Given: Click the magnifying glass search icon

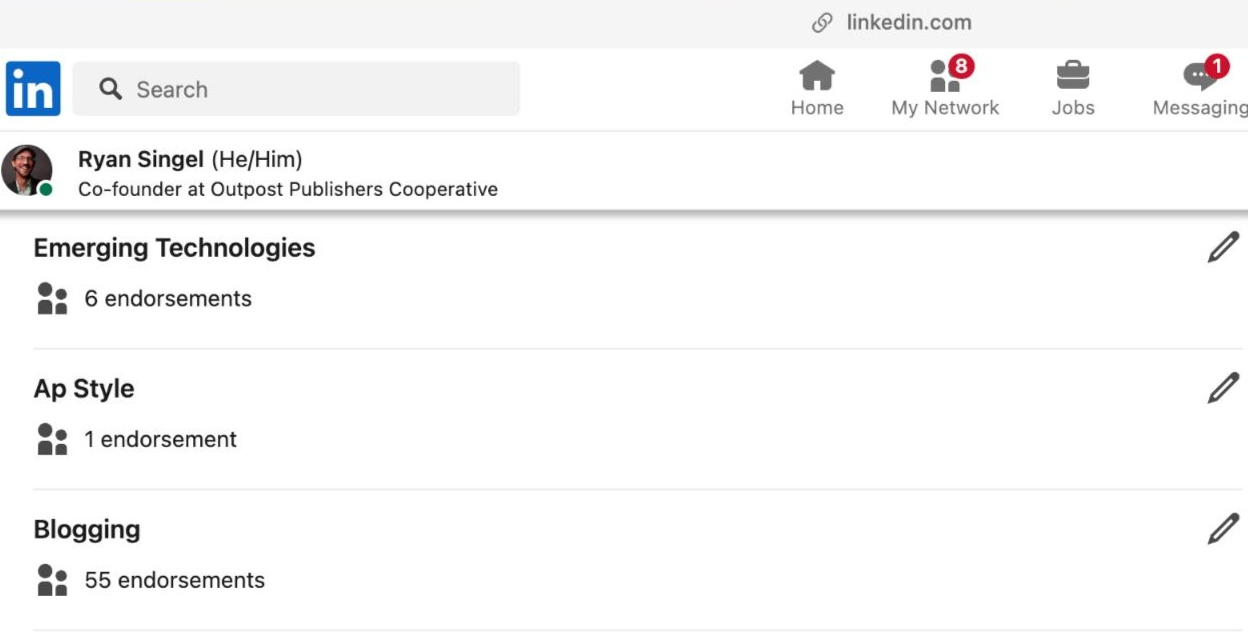Looking at the screenshot, I should coord(111,89).
